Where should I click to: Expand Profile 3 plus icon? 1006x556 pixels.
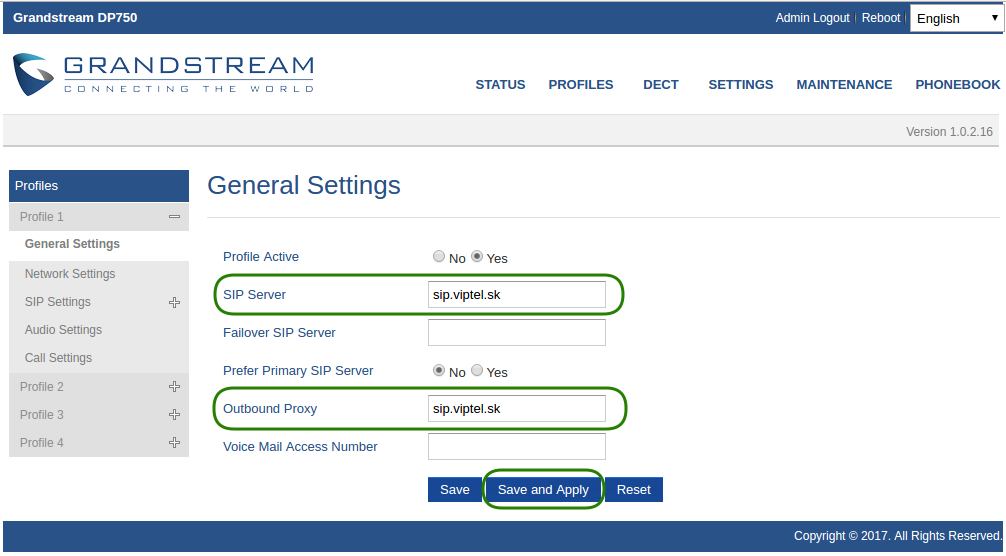coord(175,415)
